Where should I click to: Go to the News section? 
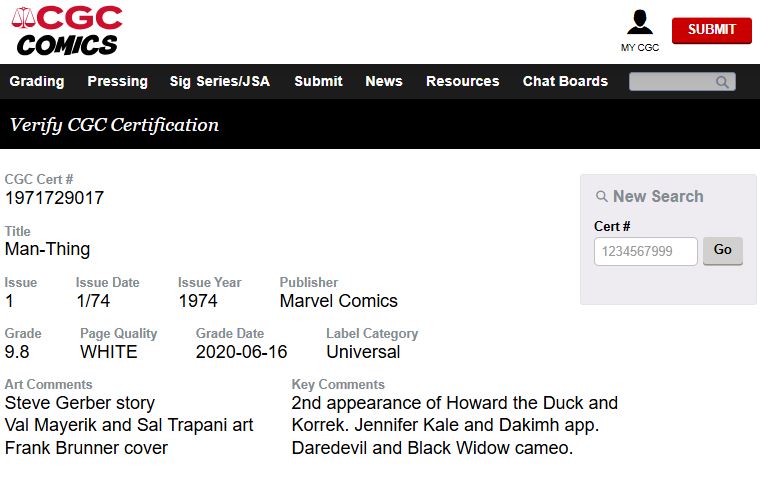coord(384,82)
